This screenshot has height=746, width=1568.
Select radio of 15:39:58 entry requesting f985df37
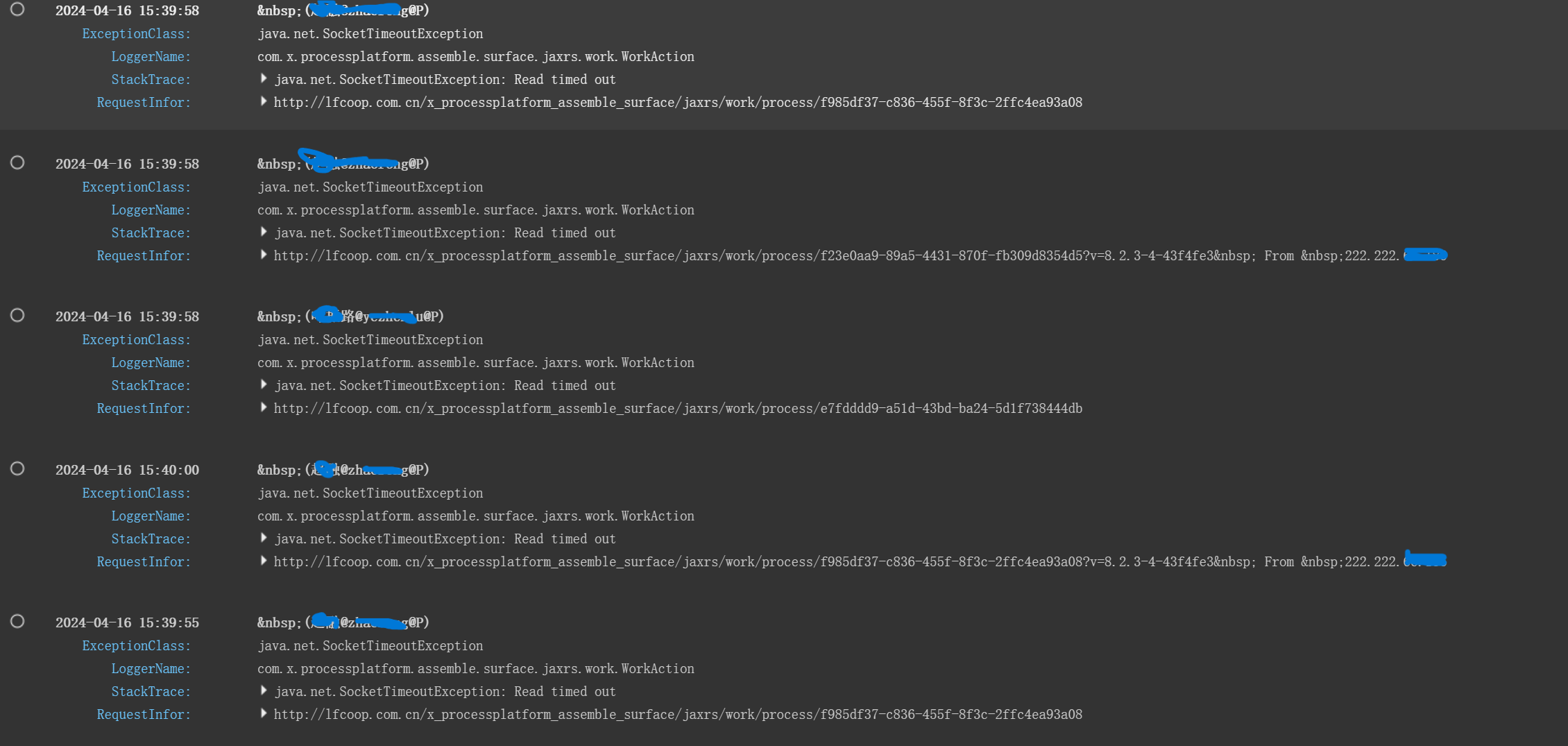pyautogui.click(x=17, y=9)
